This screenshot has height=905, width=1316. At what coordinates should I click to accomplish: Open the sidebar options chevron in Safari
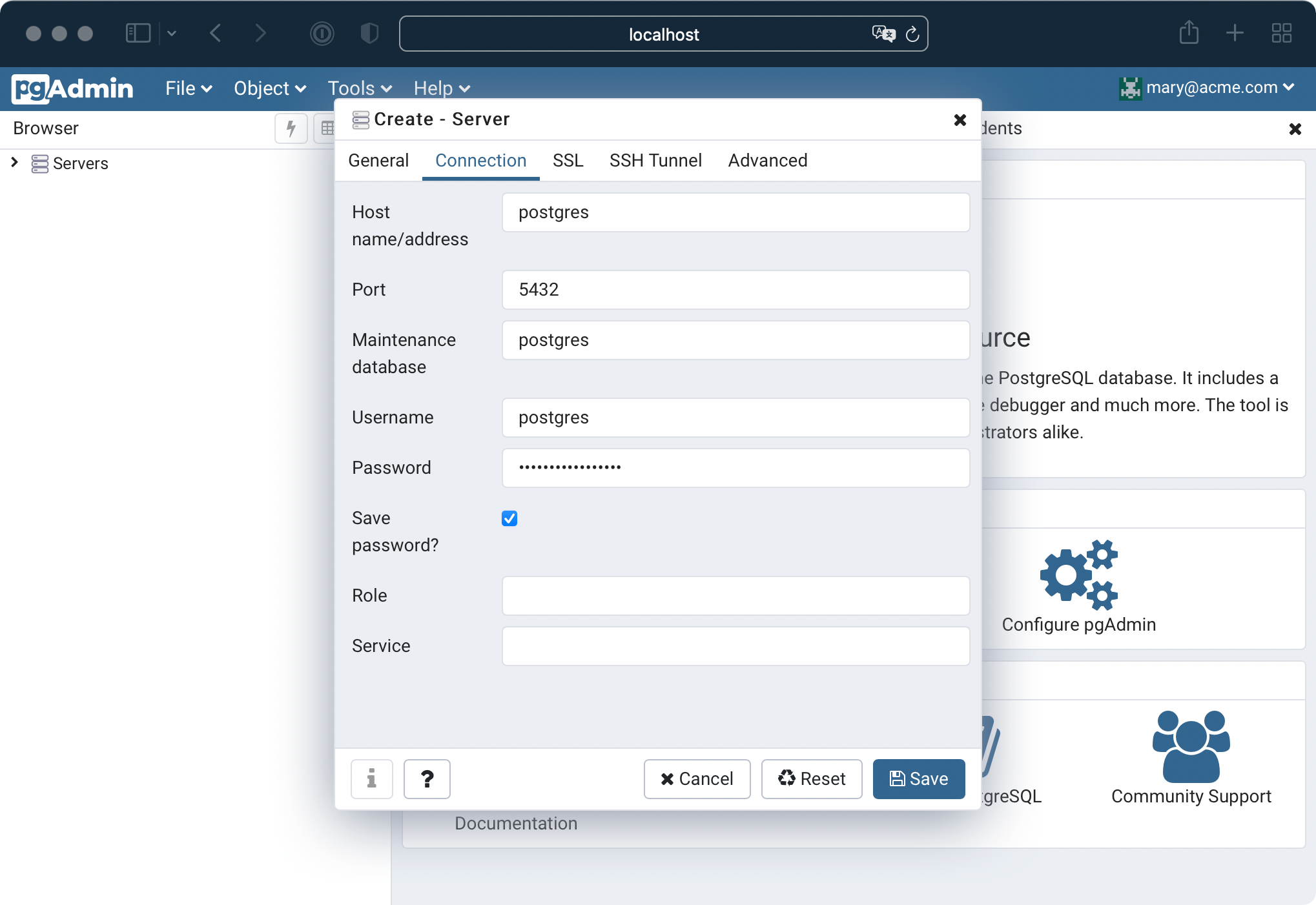click(x=172, y=34)
